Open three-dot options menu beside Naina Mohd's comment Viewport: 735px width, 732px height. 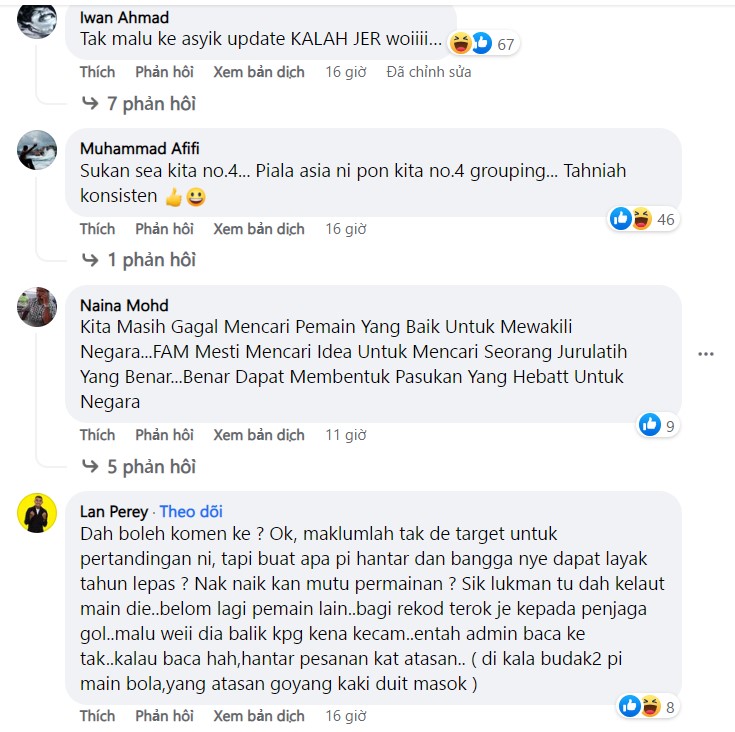tap(706, 354)
